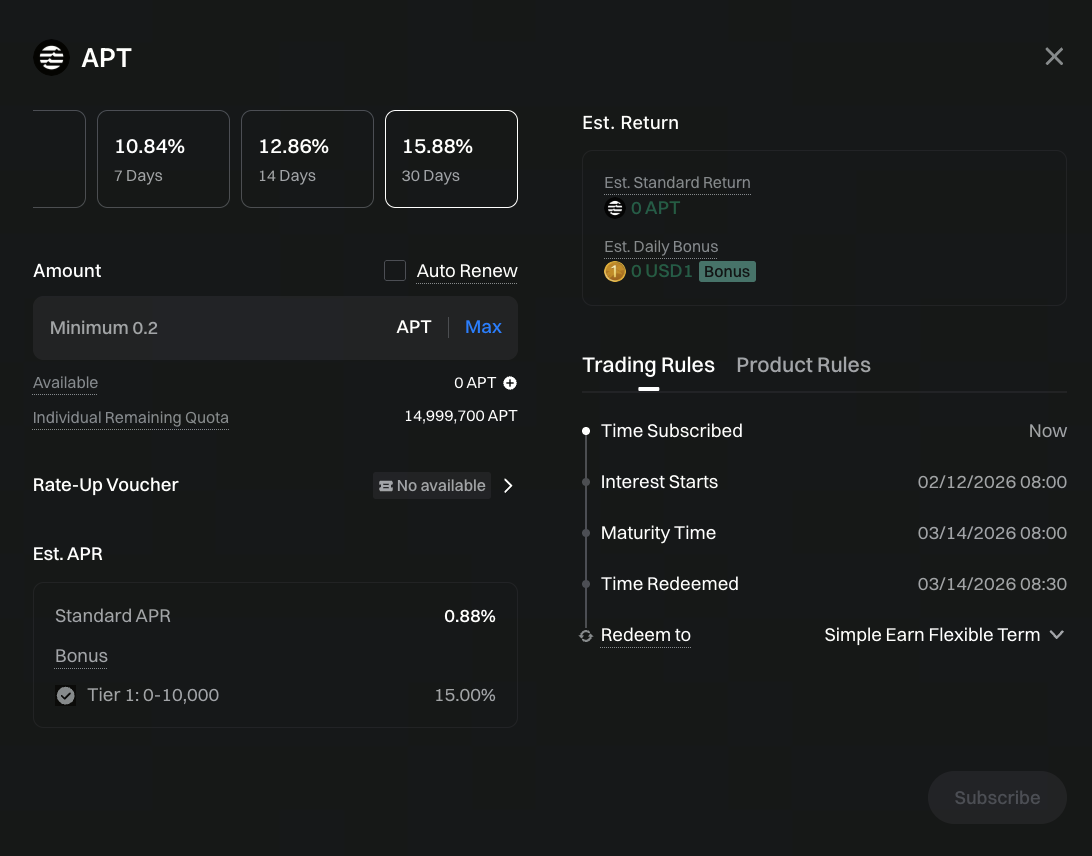Select the 7 Days 10.84% term option

coord(163,159)
